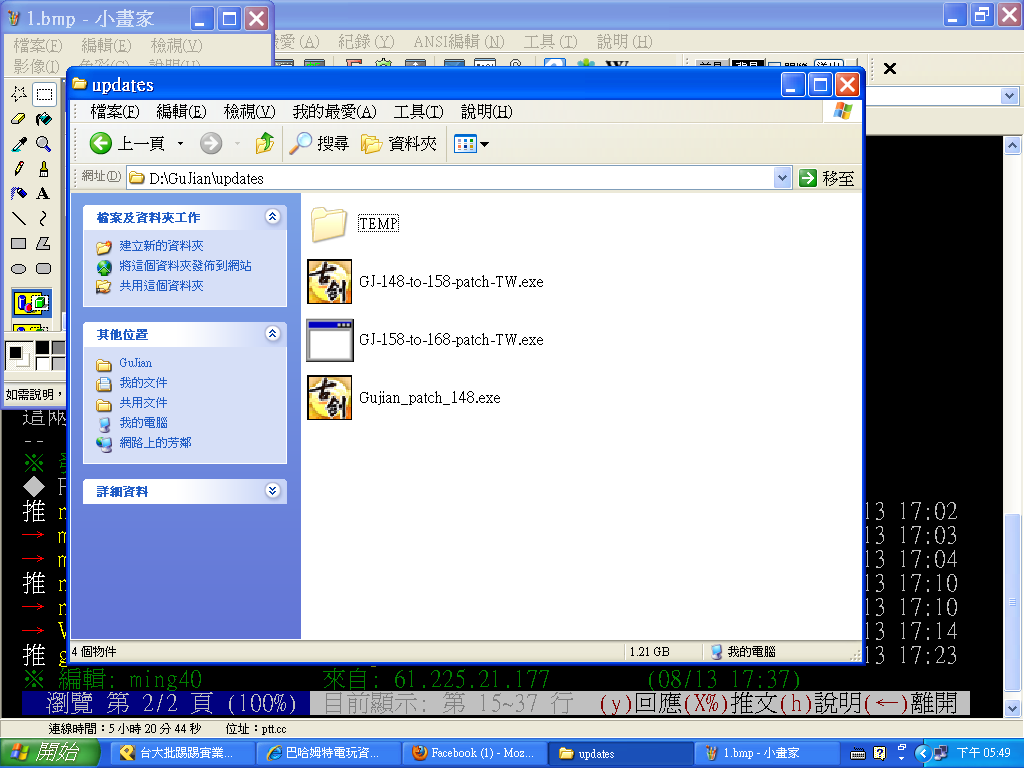Click the Back (上一頁) button
Viewport: 1024px width, 768px height.
coord(128,144)
